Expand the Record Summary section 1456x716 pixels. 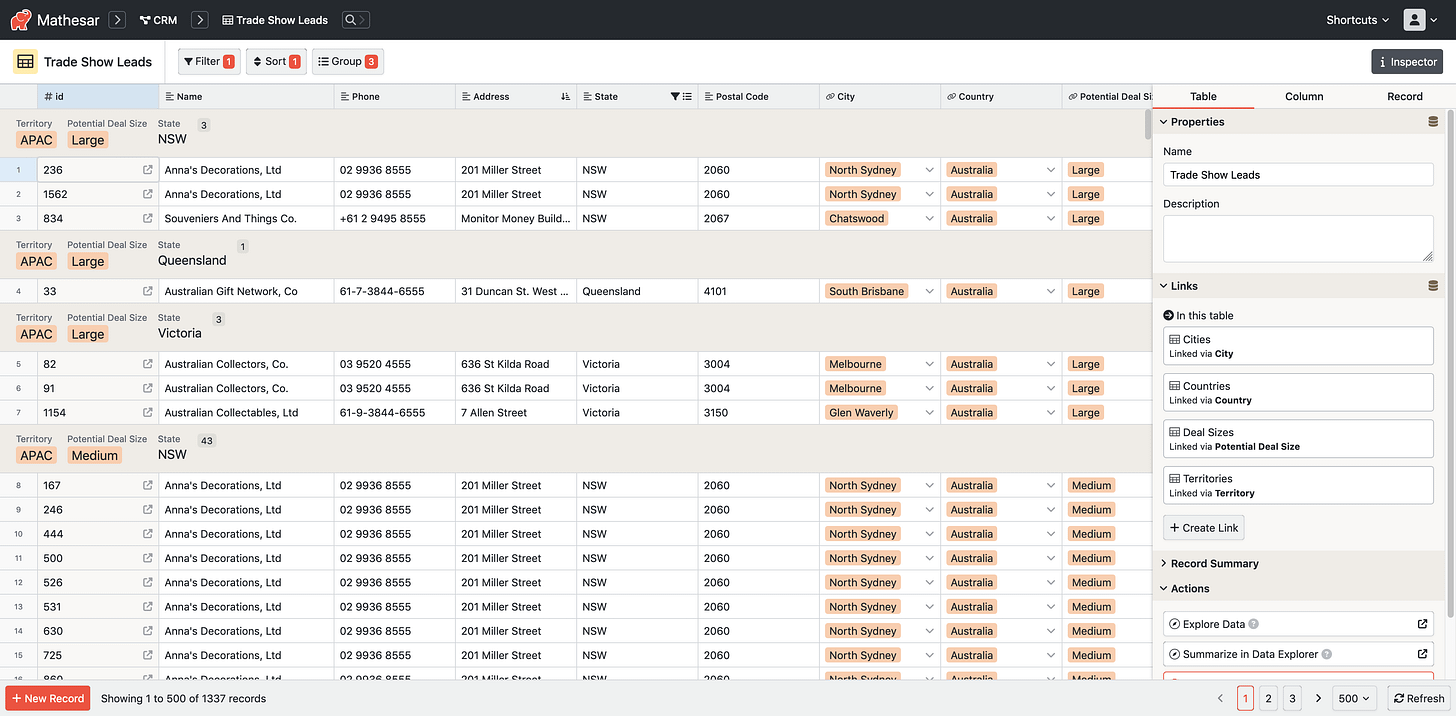pyautogui.click(x=1211, y=562)
